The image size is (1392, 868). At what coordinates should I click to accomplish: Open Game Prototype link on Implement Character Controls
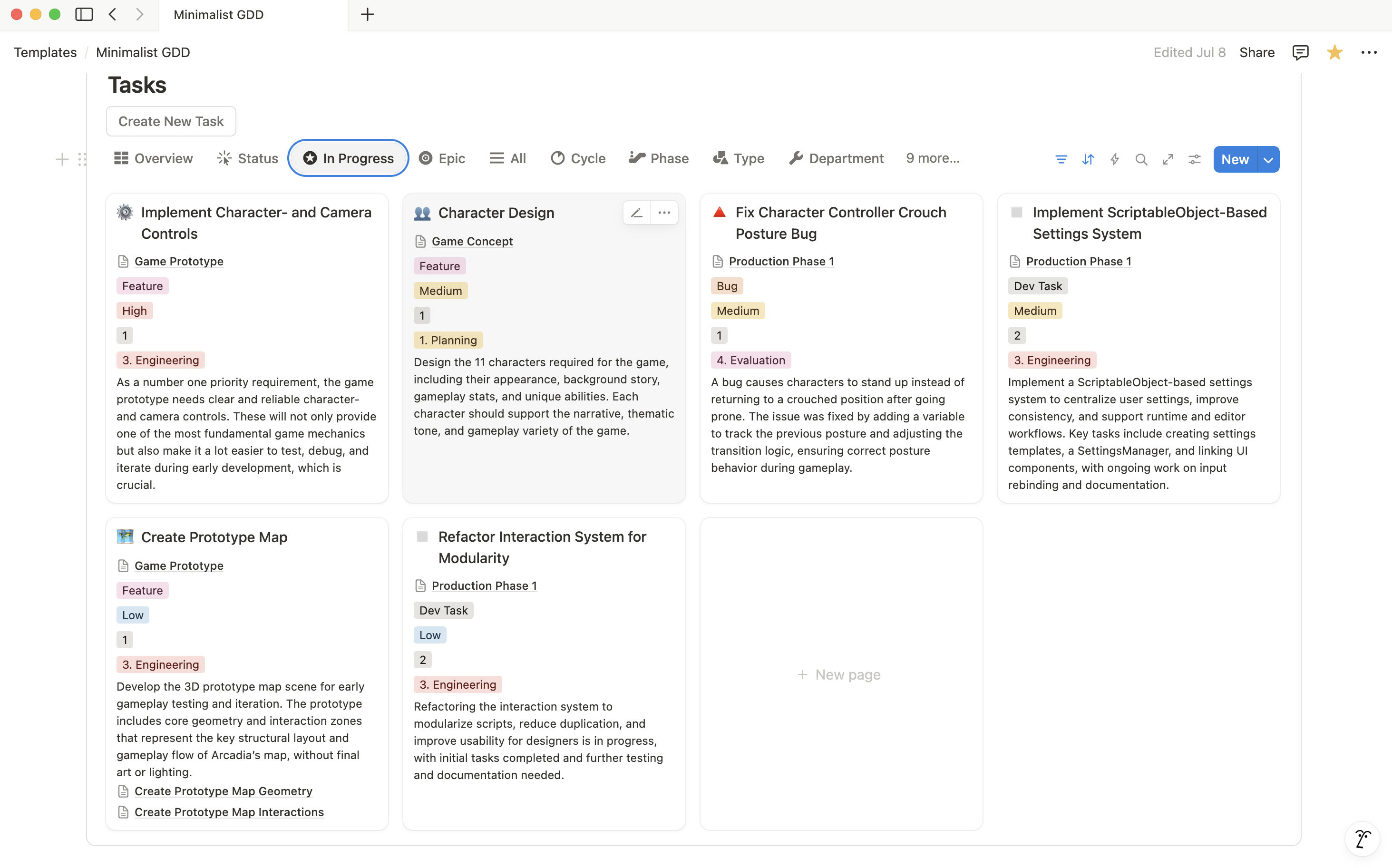click(x=178, y=261)
